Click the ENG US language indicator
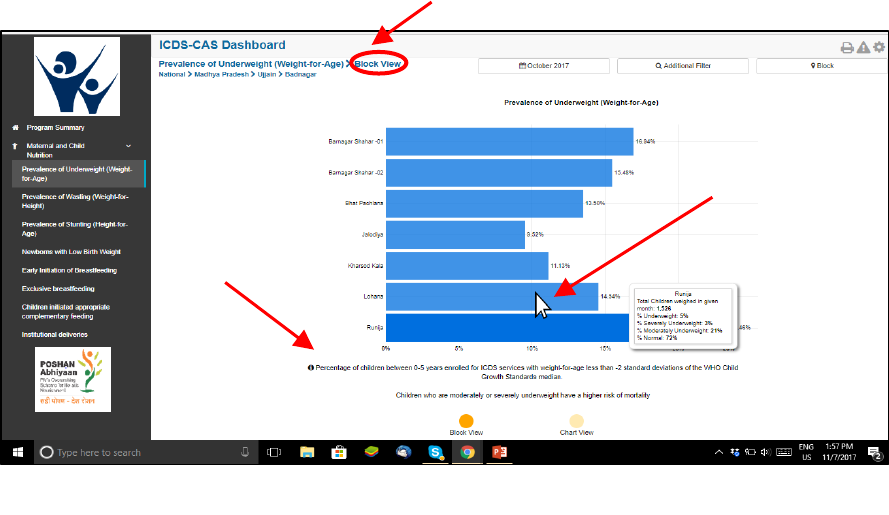889x515 pixels. pos(806,452)
